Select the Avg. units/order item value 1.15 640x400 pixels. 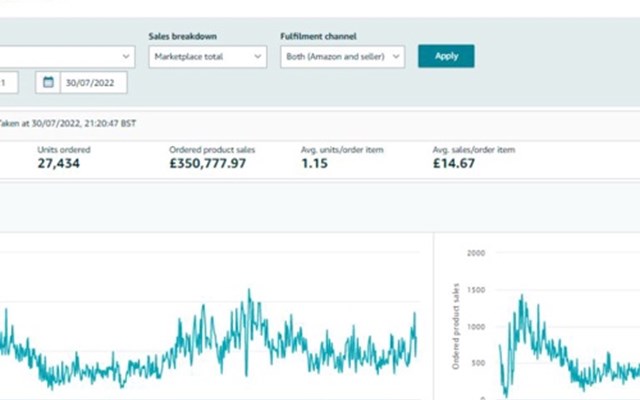[315, 163]
